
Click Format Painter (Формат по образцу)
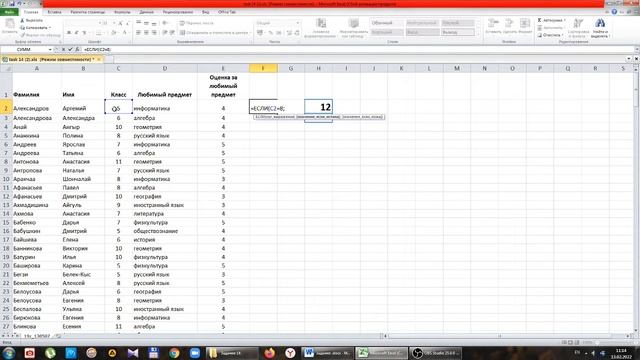coord(40,35)
